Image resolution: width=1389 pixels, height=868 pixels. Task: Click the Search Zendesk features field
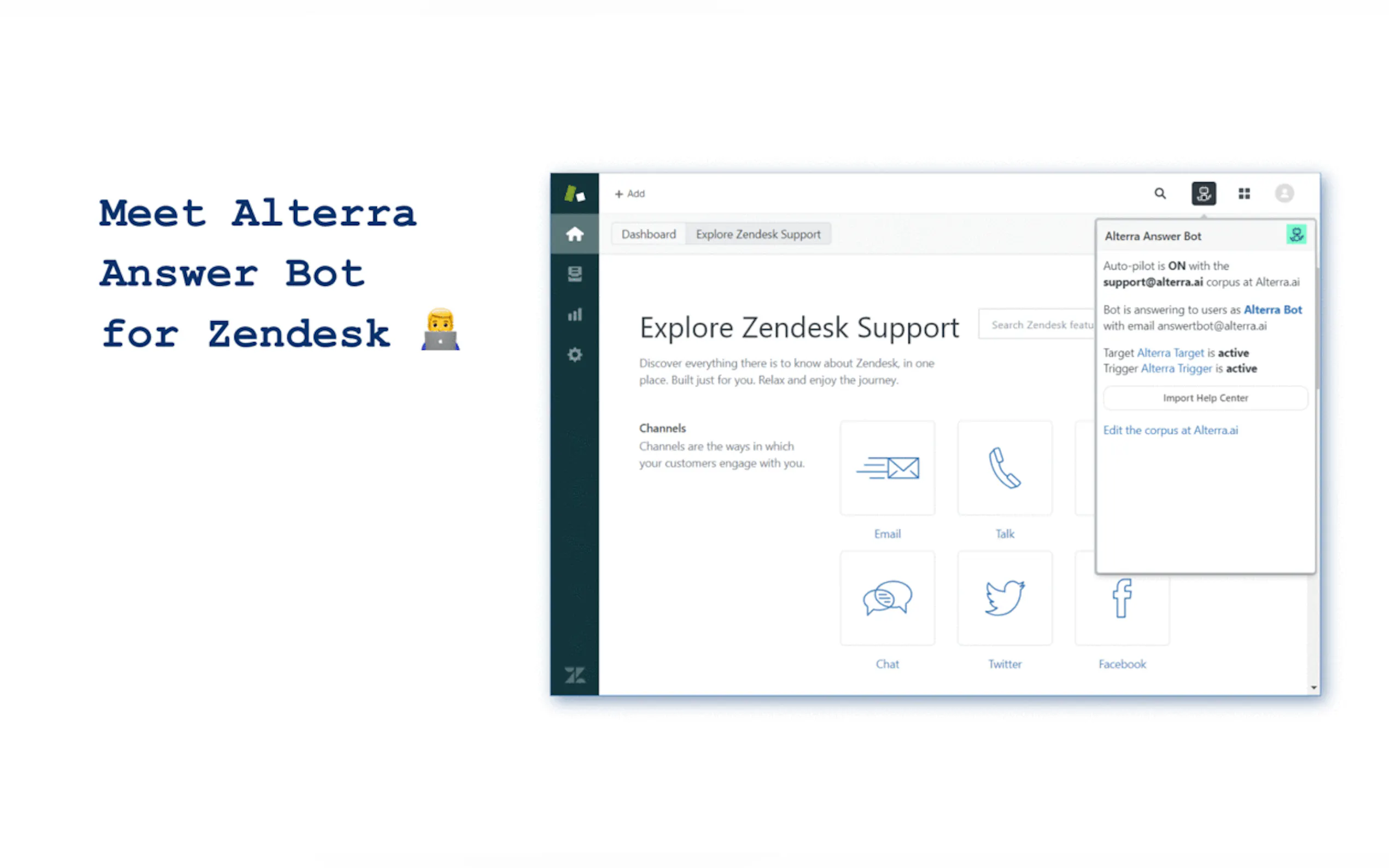(x=1037, y=325)
